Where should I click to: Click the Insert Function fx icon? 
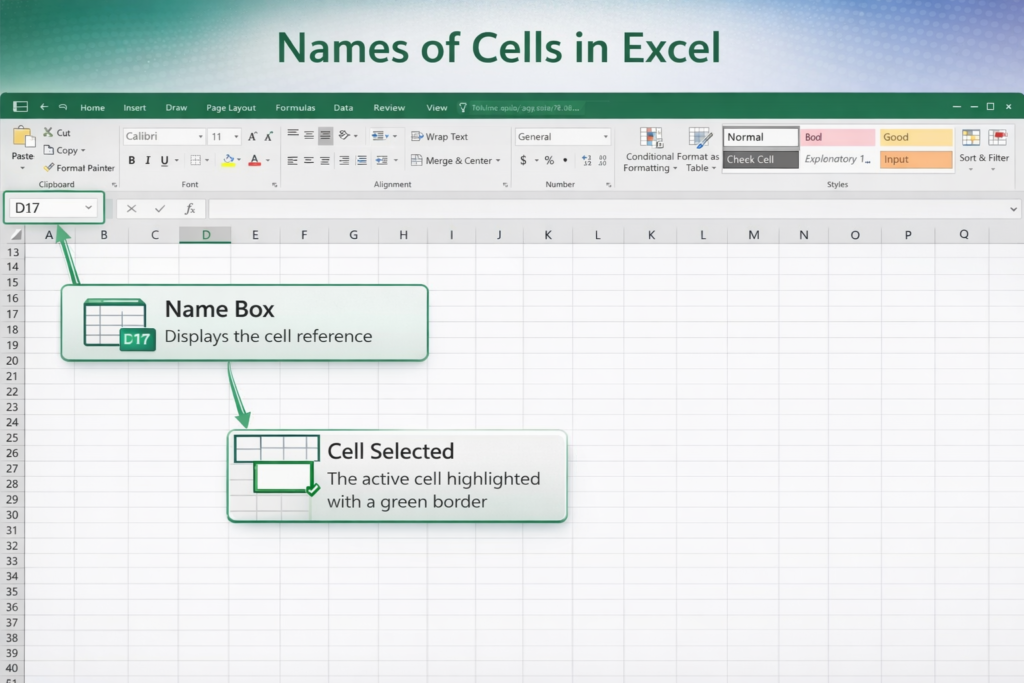(189, 209)
